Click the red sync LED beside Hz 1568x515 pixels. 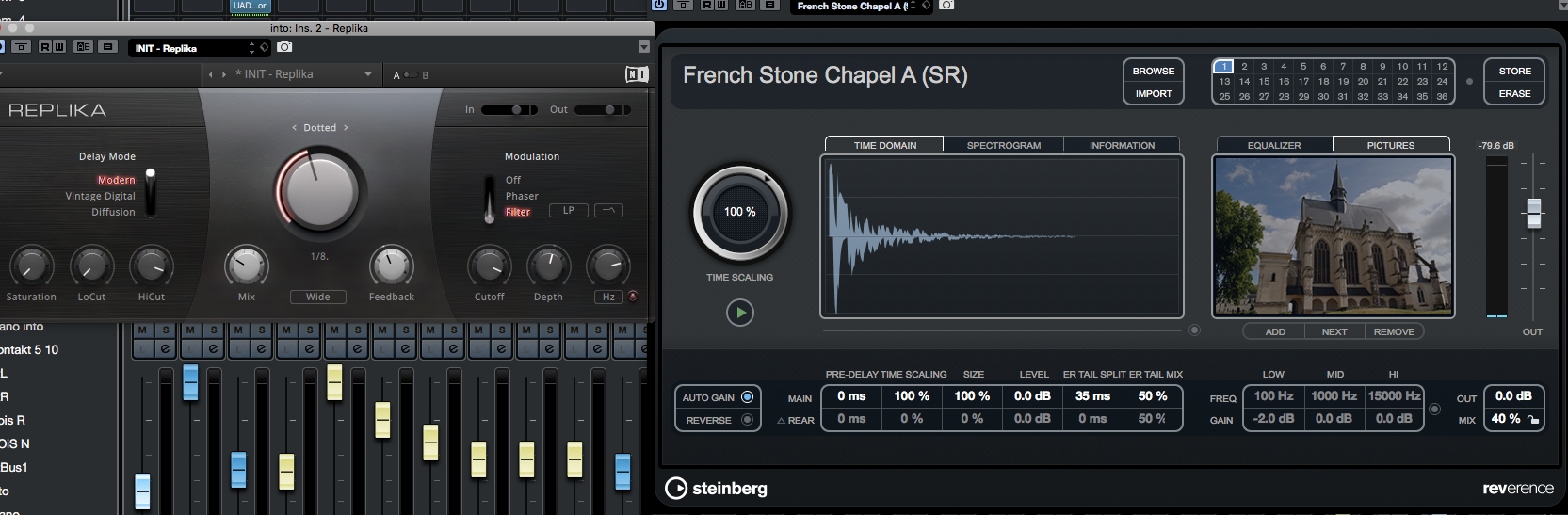(x=633, y=296)
